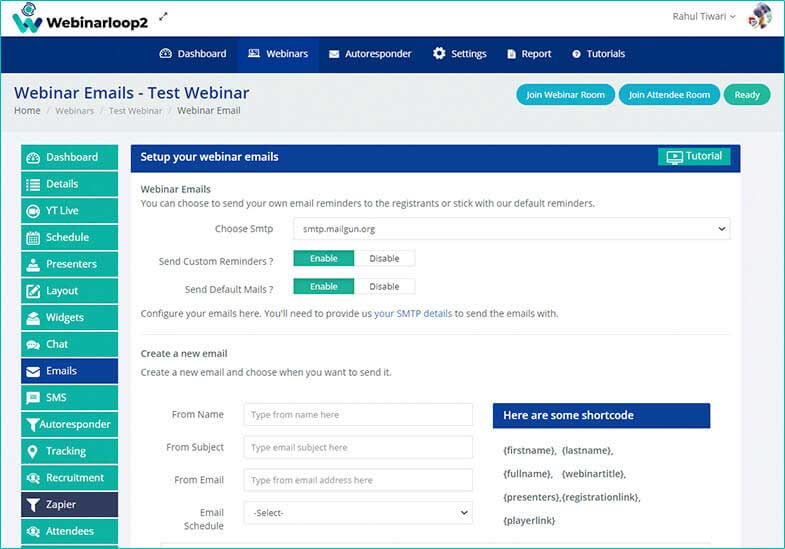
Task: Select the {lastname} shortcode text
Action: click(x=587, y=450)
